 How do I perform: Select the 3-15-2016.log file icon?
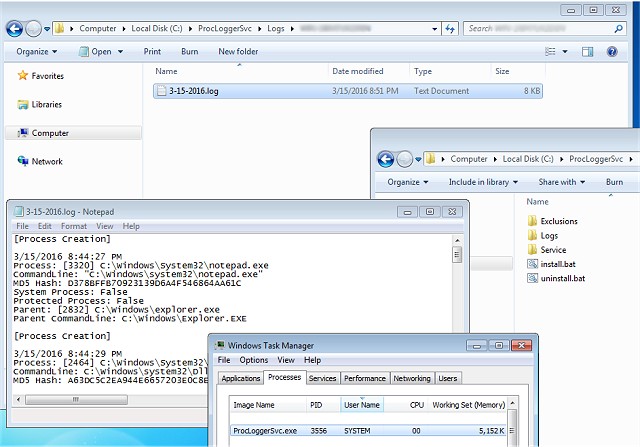tap(163, 91)
